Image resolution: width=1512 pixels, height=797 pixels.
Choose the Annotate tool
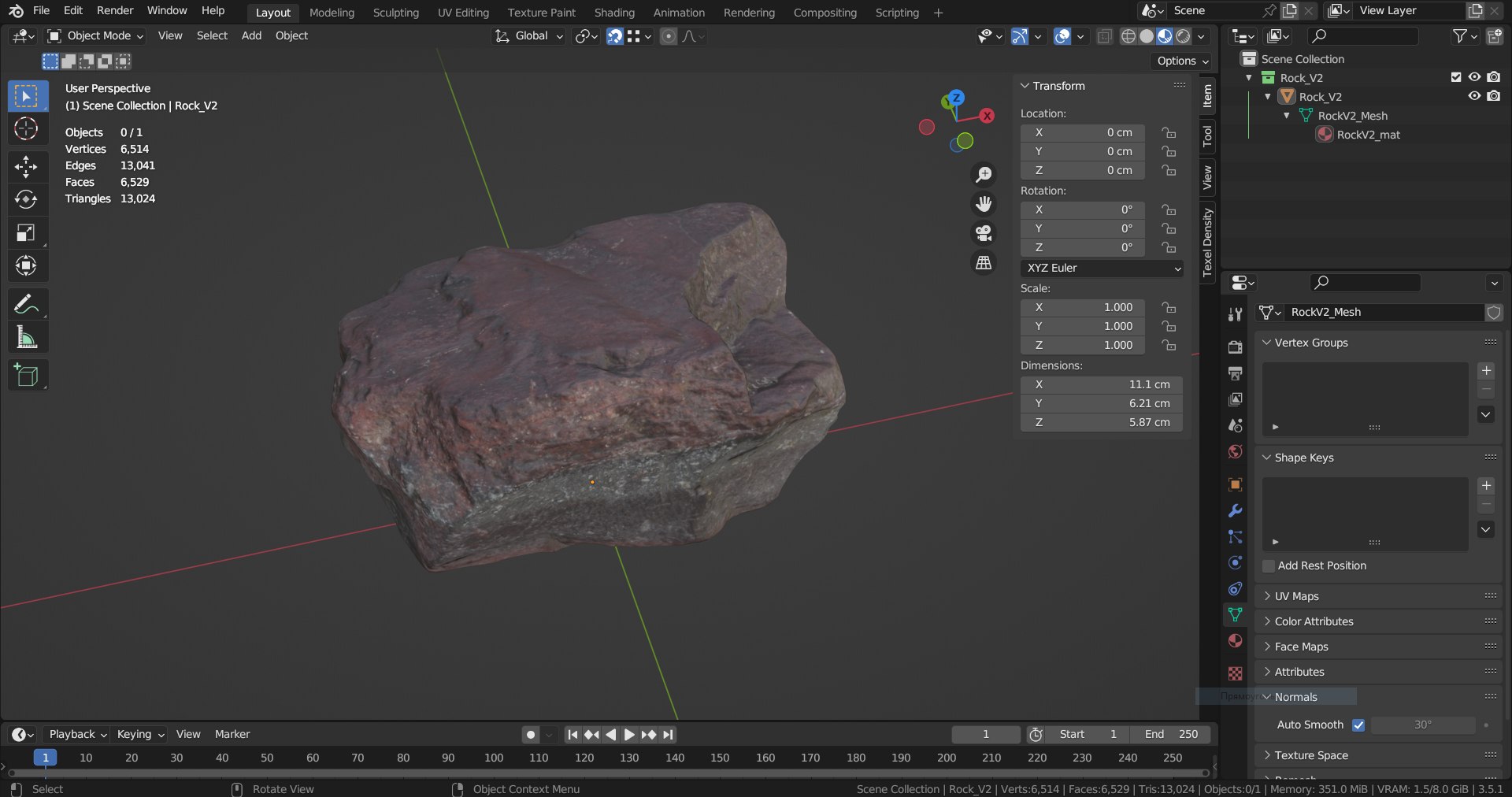click(x=26, y=304)
